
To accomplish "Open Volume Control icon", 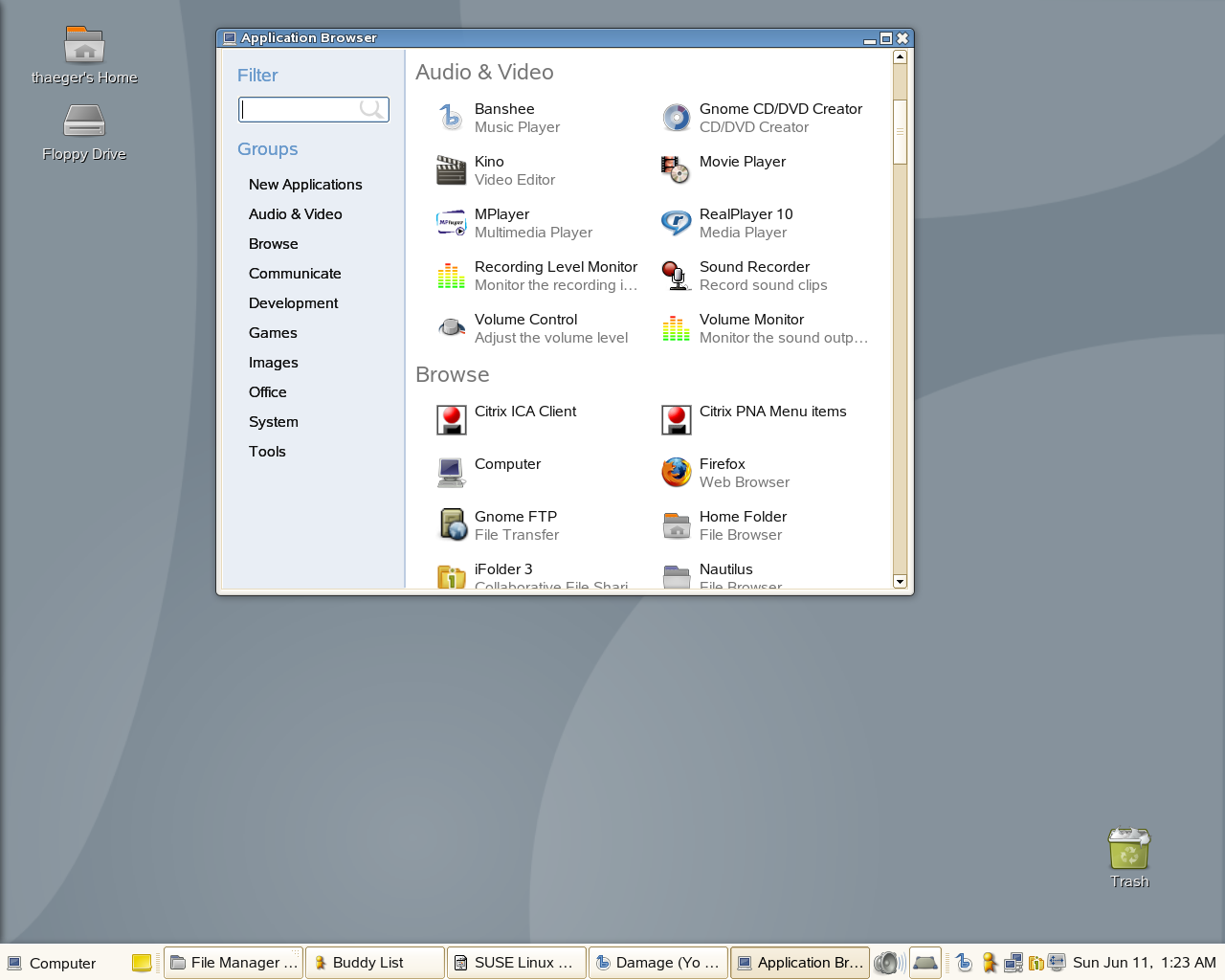I will coord(451,328).
